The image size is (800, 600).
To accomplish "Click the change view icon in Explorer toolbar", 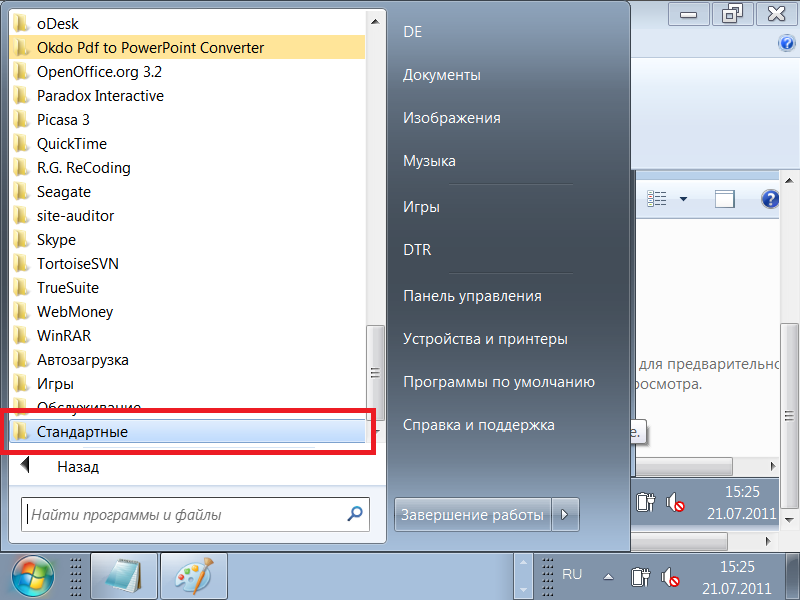I will pyautogui.click(x=657, y=199).
